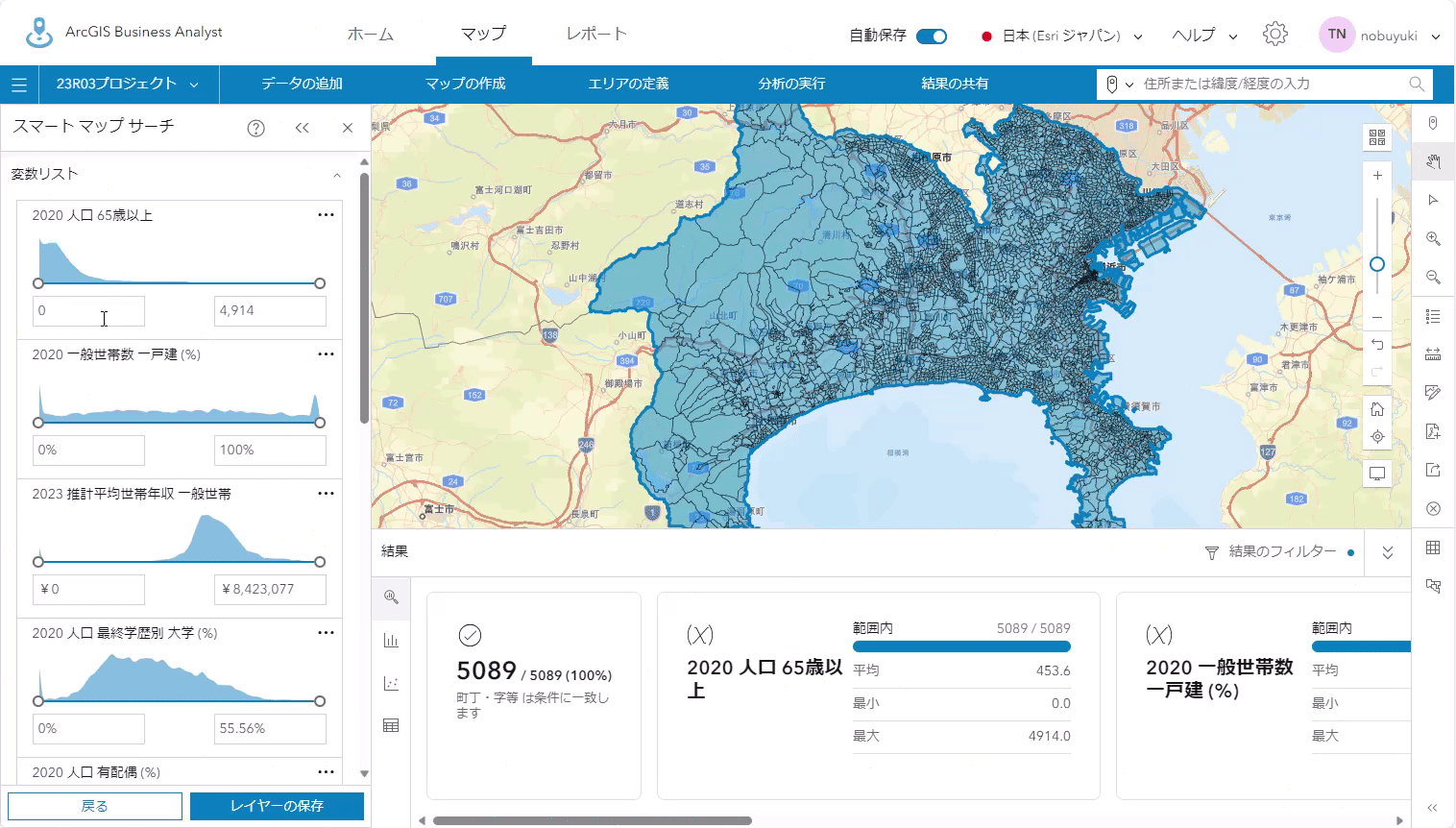
Task: Choose the select arrow tool
Action: [1433, 200]
